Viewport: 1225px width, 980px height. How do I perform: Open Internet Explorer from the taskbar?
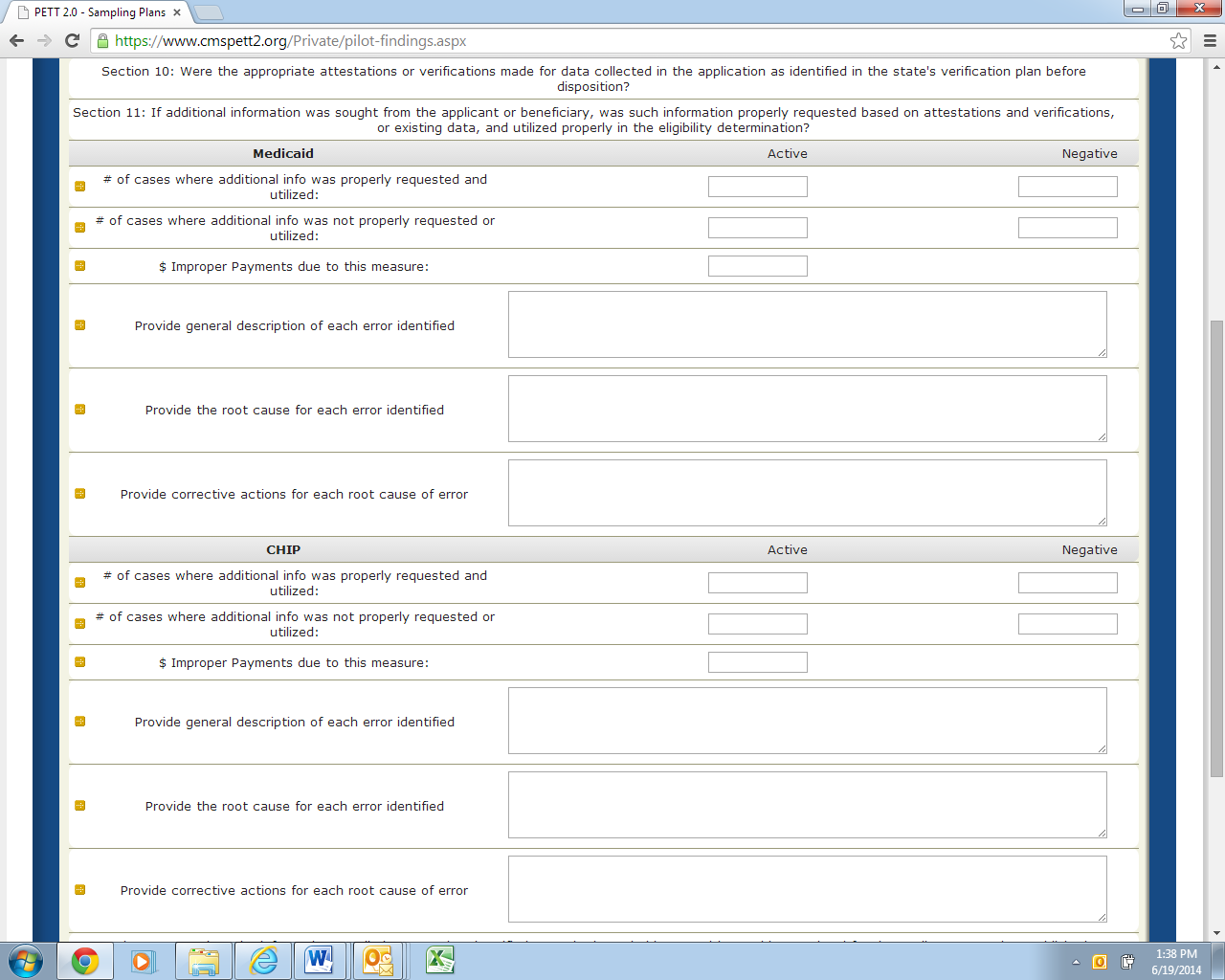(262, 960)
